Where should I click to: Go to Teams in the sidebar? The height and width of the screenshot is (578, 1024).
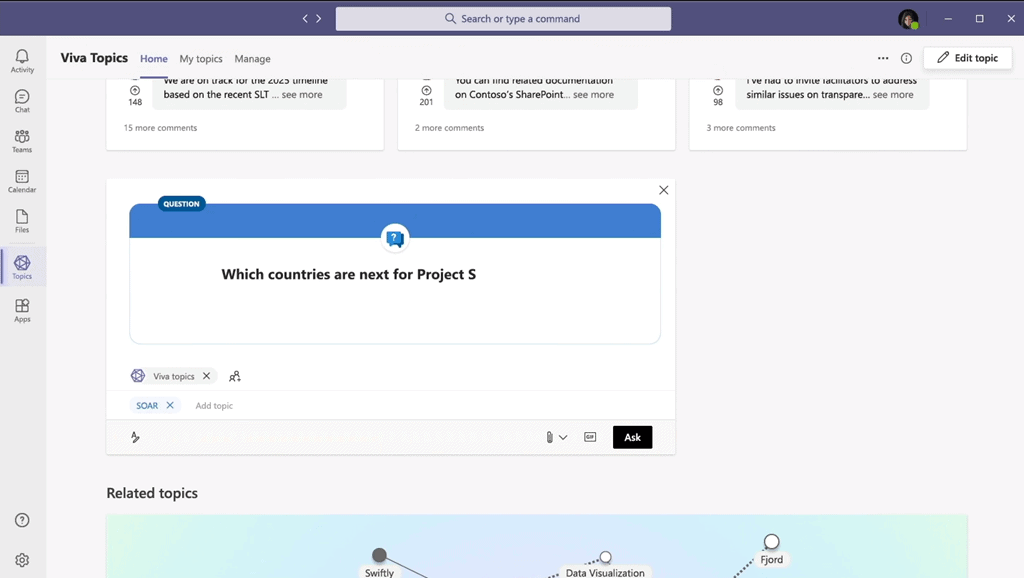point(22,141)
